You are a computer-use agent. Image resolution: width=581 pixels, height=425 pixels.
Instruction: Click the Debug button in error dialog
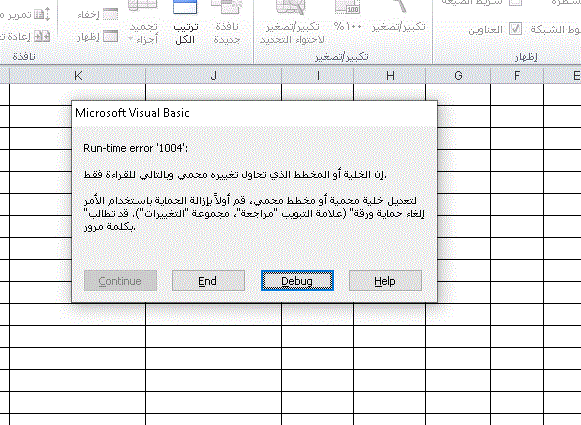(x=297, y=281)
